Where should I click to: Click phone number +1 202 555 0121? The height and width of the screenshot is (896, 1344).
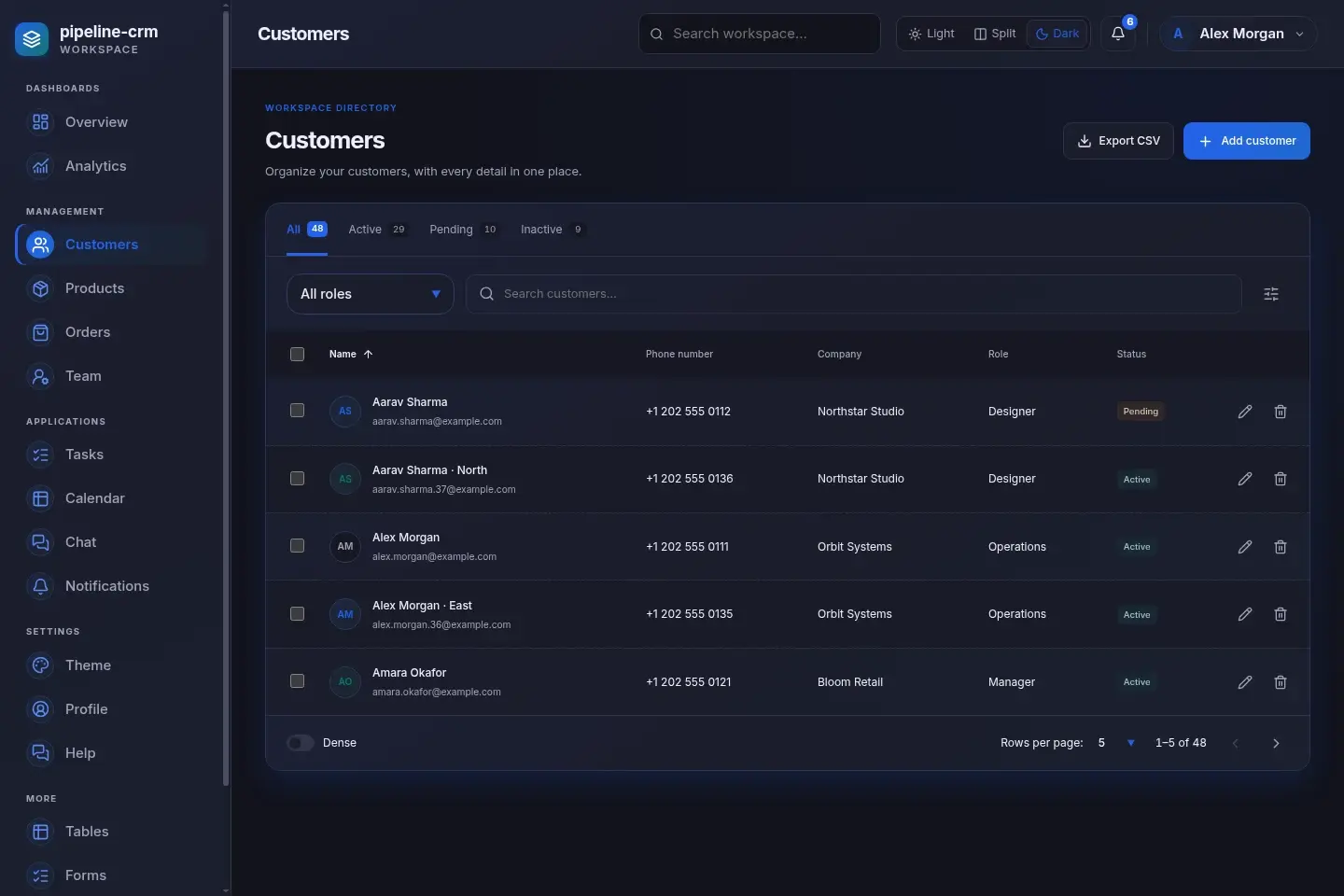689,682
